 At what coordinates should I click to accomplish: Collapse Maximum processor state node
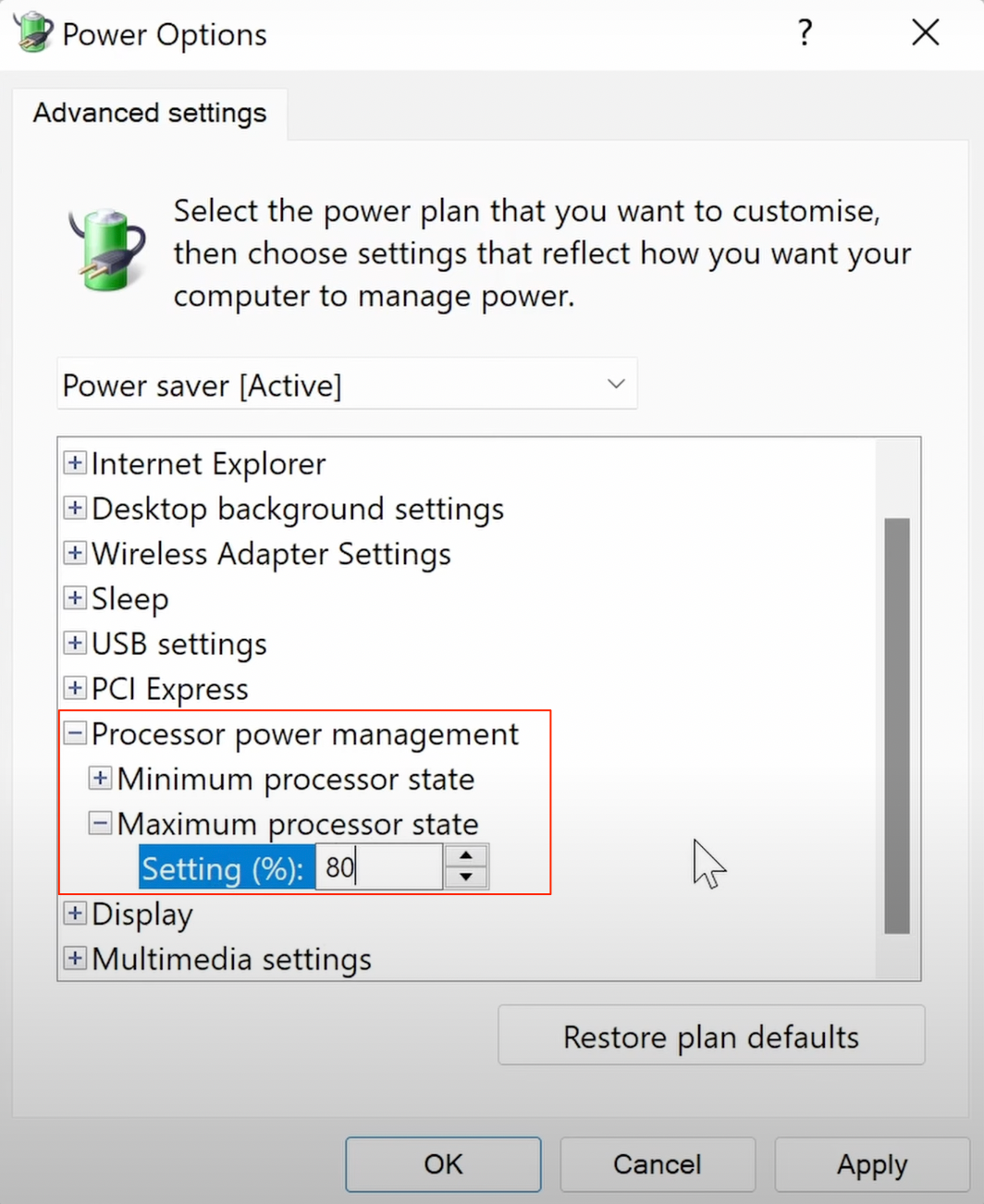coord(100,823)
